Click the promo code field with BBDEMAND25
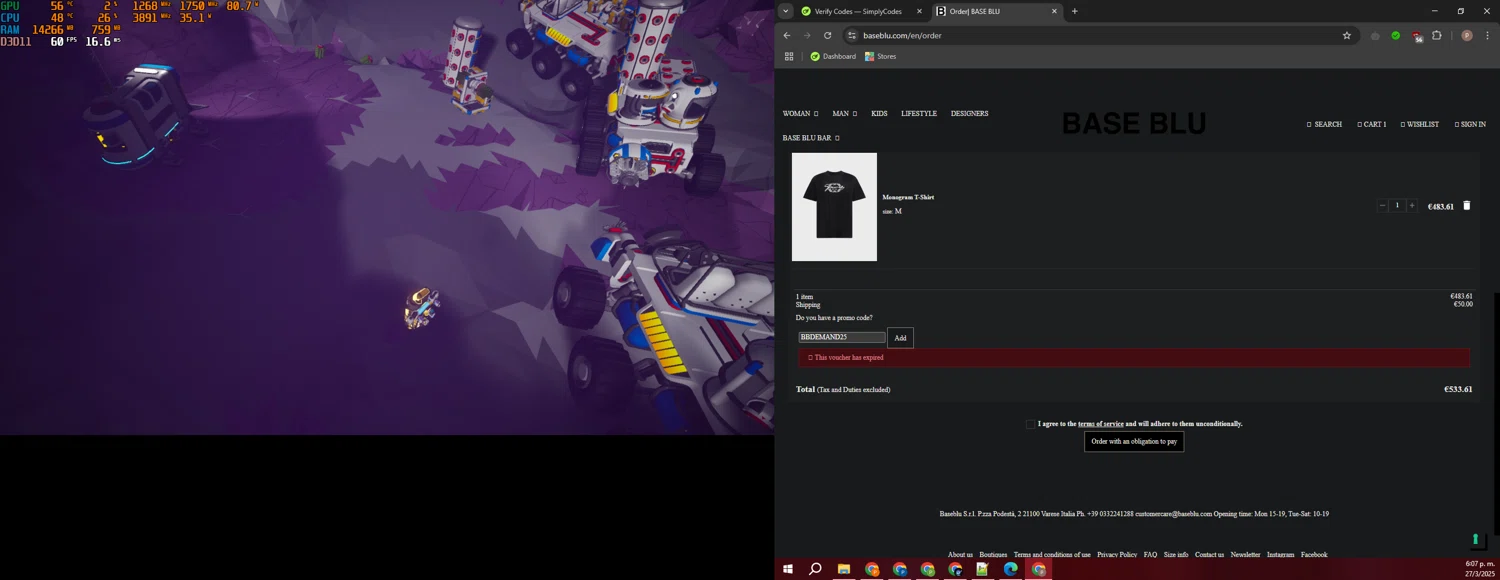 (841, 337)
